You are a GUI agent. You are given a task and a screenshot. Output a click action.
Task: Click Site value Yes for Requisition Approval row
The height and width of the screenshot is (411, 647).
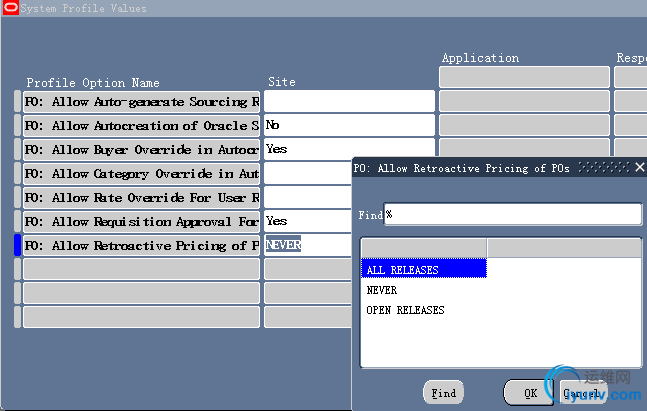308,221
